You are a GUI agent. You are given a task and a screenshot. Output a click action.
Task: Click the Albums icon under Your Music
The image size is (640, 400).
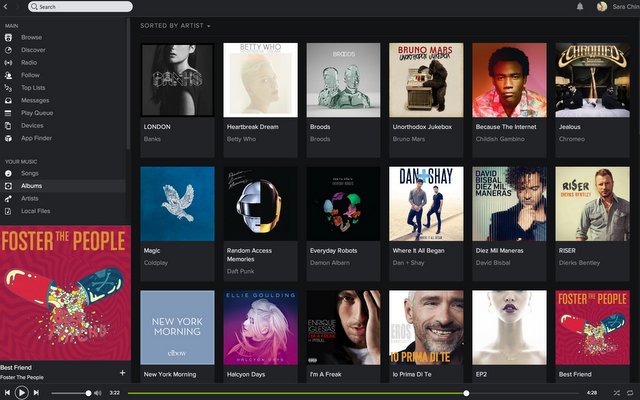[8, 186]
